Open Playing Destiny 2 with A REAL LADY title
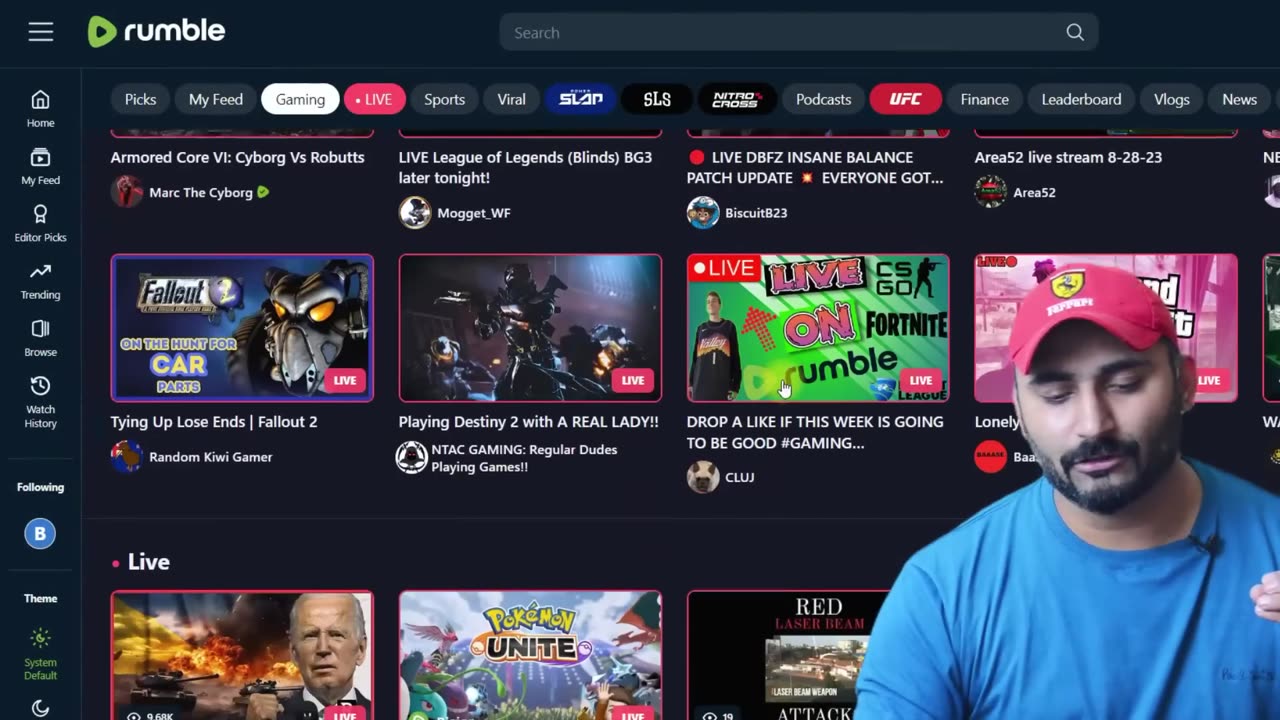This screenshot has width=1280, height=720. [528, 422]
